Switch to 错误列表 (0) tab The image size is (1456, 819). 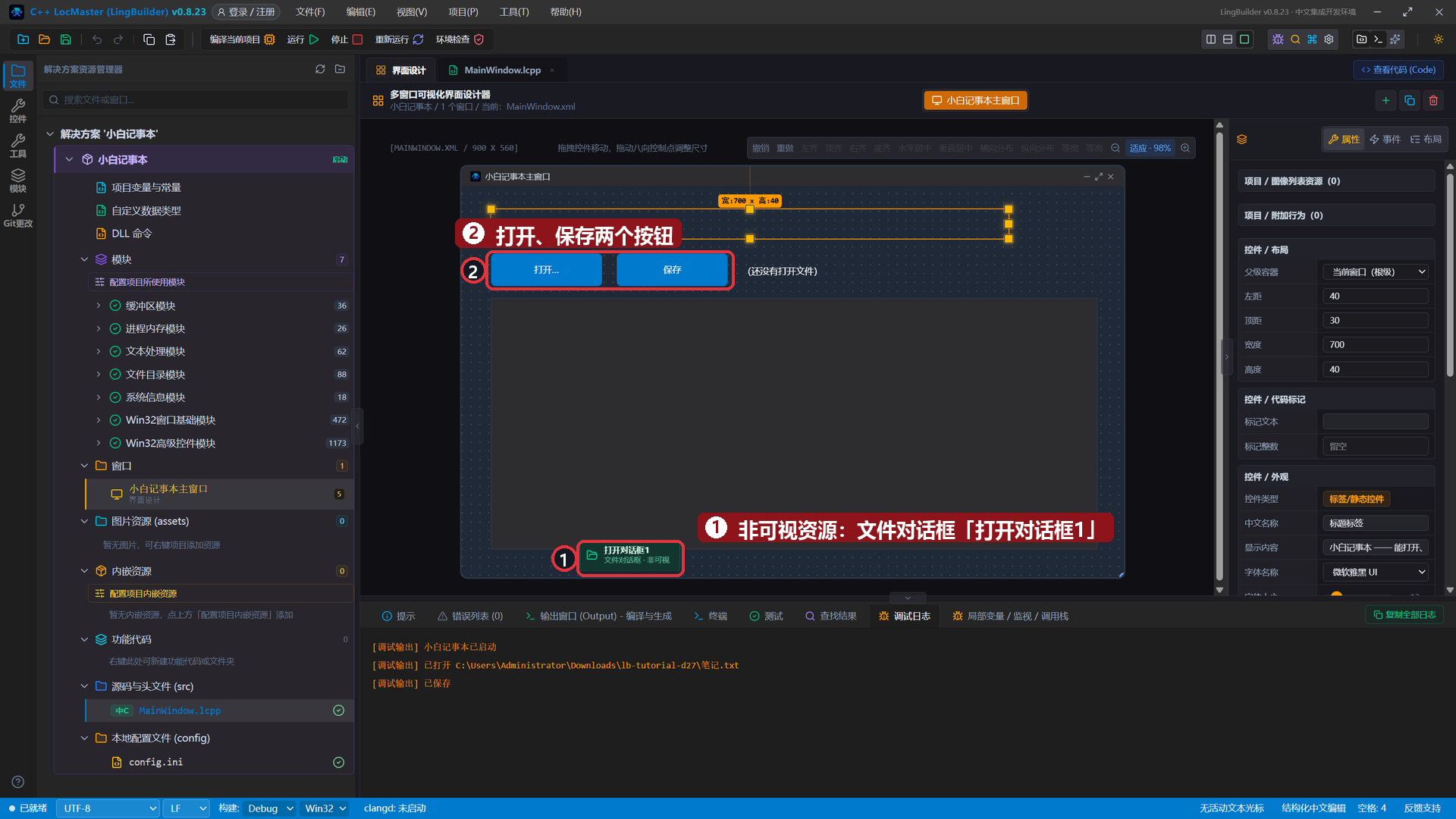(470, 616)
